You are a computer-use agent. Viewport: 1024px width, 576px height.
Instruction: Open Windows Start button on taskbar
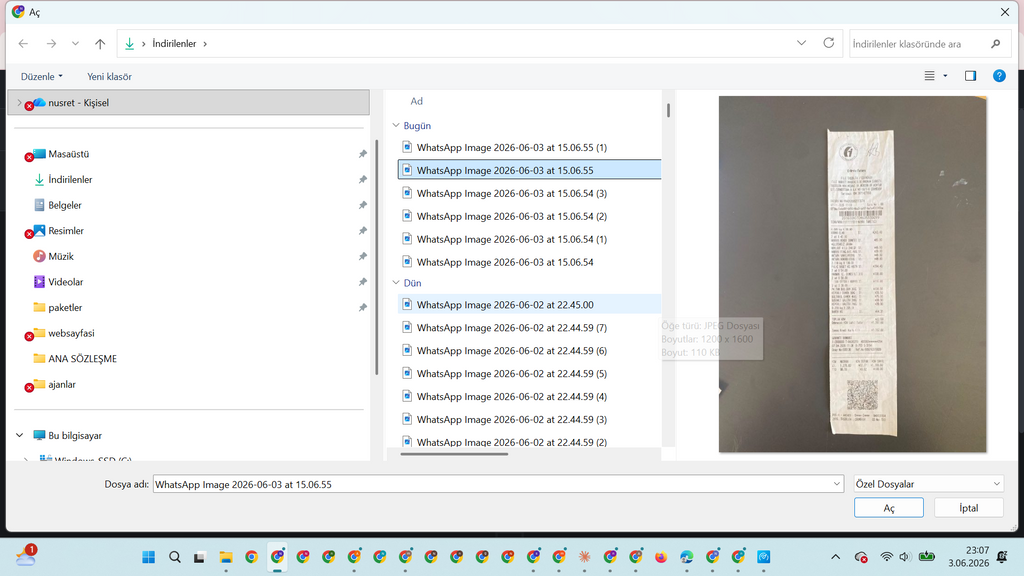(x=149, y=557)
